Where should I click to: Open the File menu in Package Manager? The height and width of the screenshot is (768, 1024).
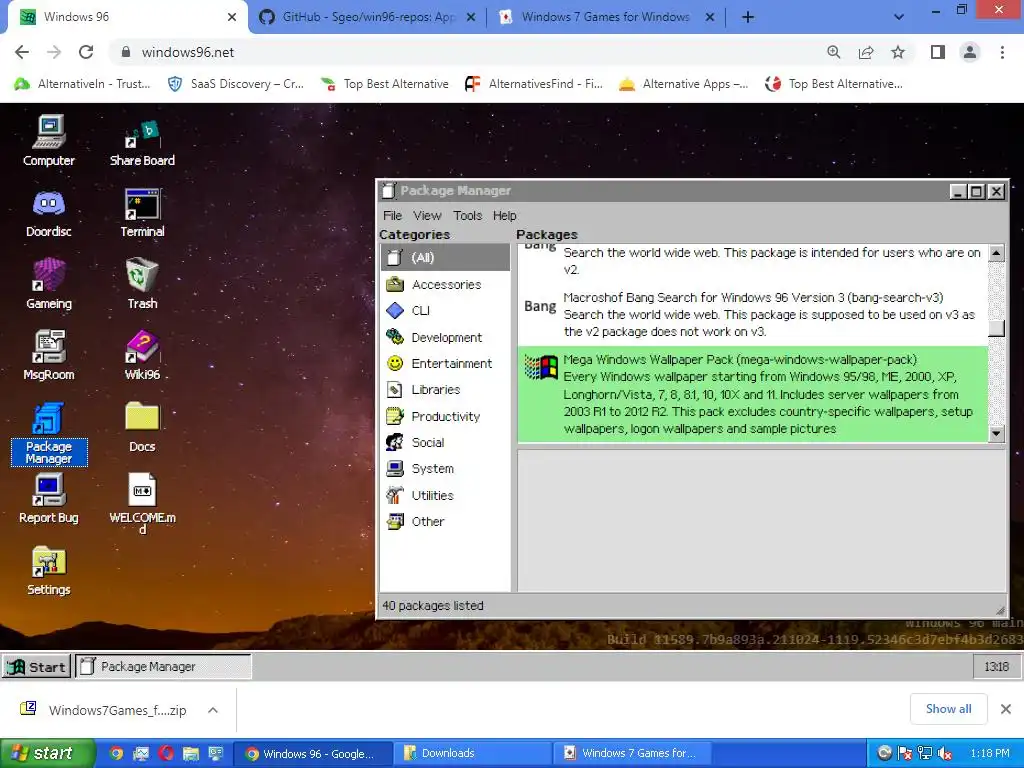392,216
